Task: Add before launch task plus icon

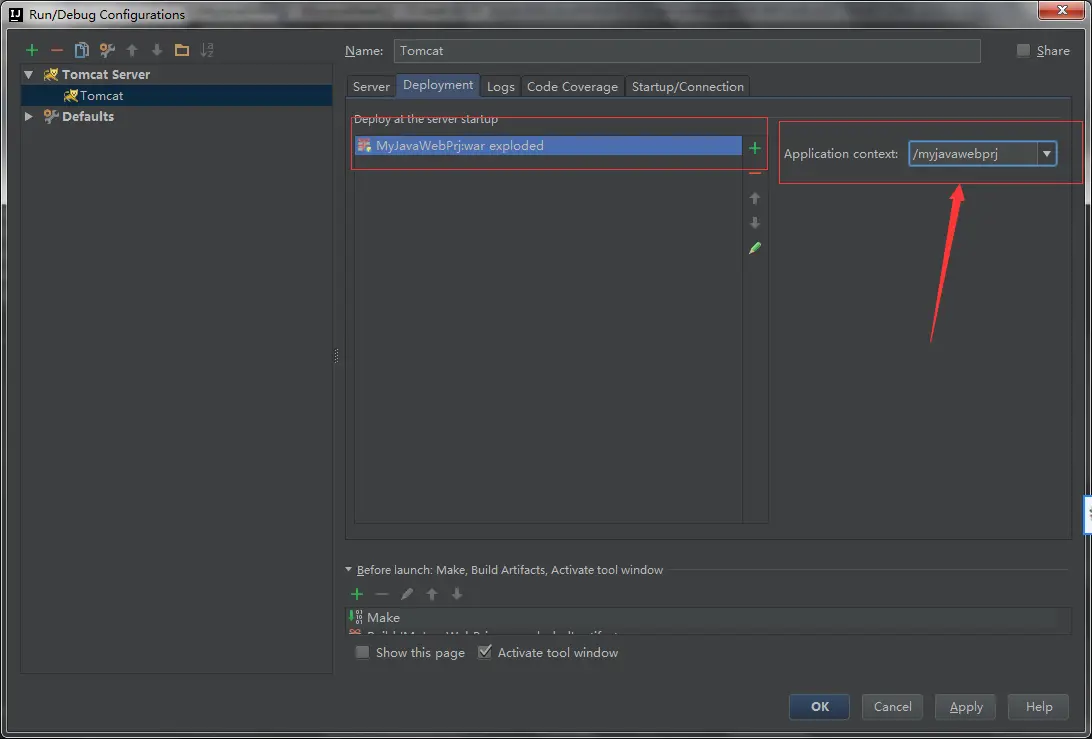Action: 357,594
